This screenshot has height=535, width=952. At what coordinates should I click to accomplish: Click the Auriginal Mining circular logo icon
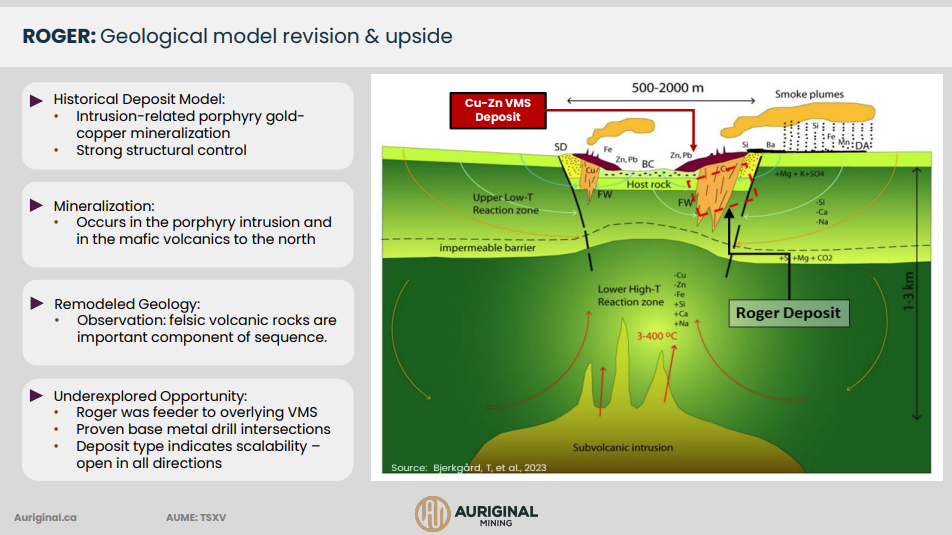point(433,513)
